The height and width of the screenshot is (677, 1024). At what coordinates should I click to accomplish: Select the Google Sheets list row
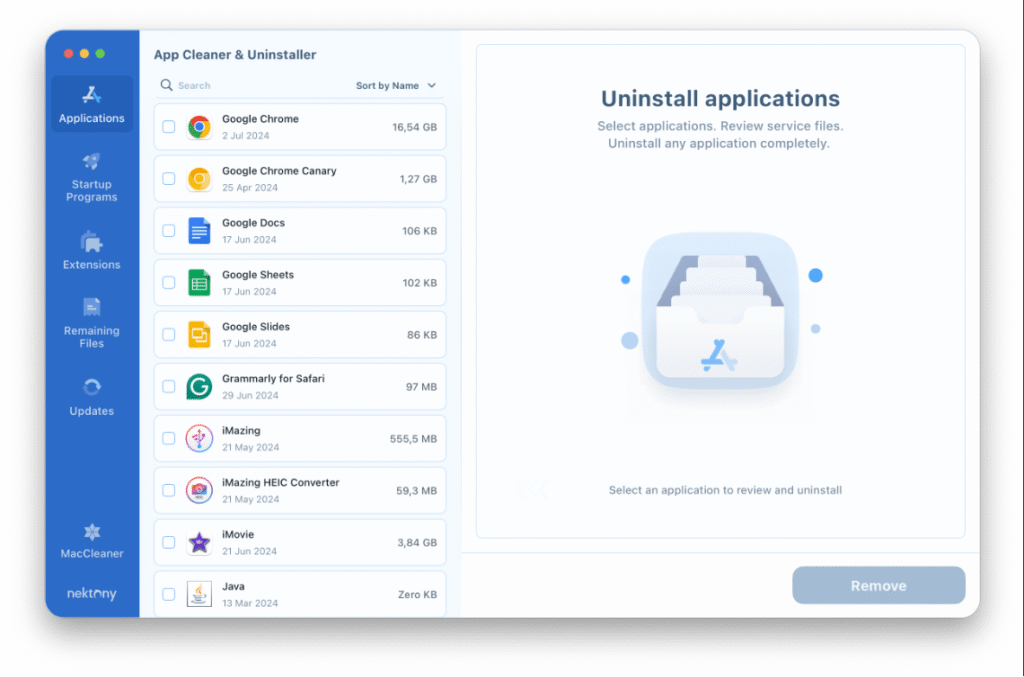click(x=300, y=283)
